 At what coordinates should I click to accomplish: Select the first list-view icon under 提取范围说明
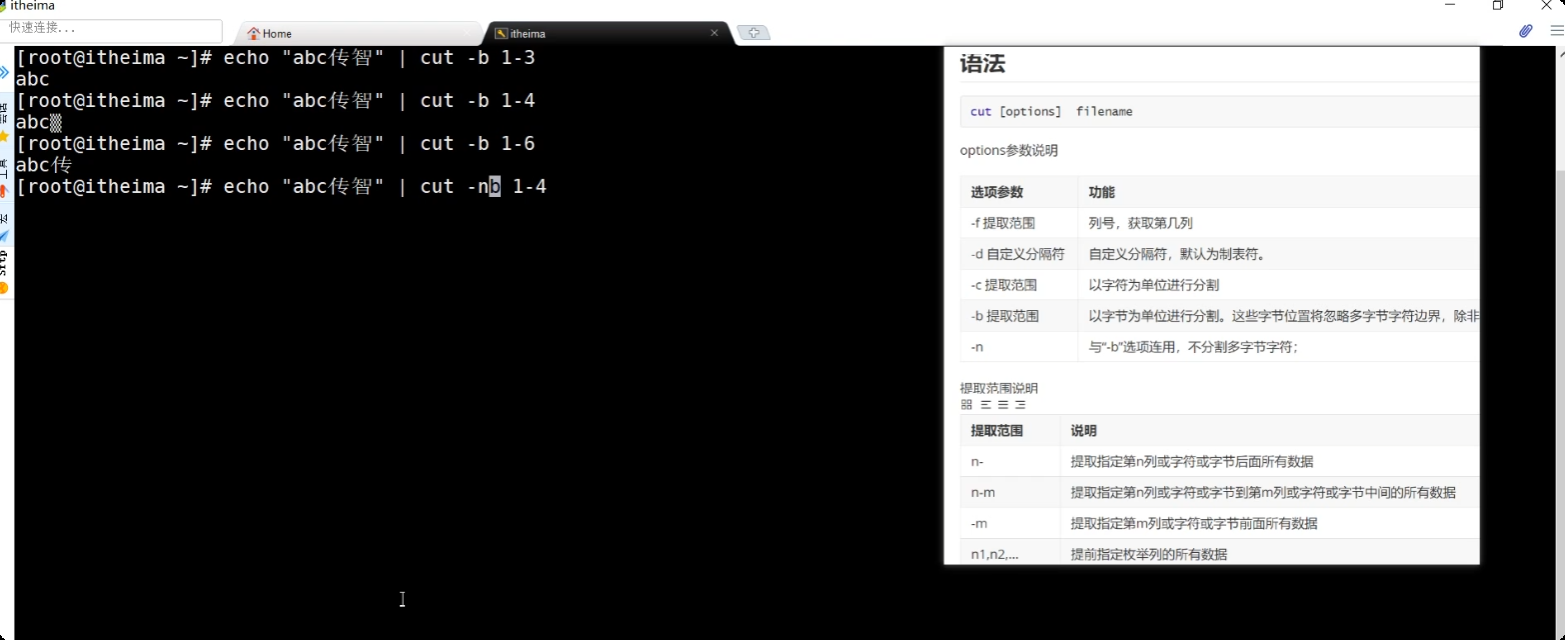tap(987, 404)
